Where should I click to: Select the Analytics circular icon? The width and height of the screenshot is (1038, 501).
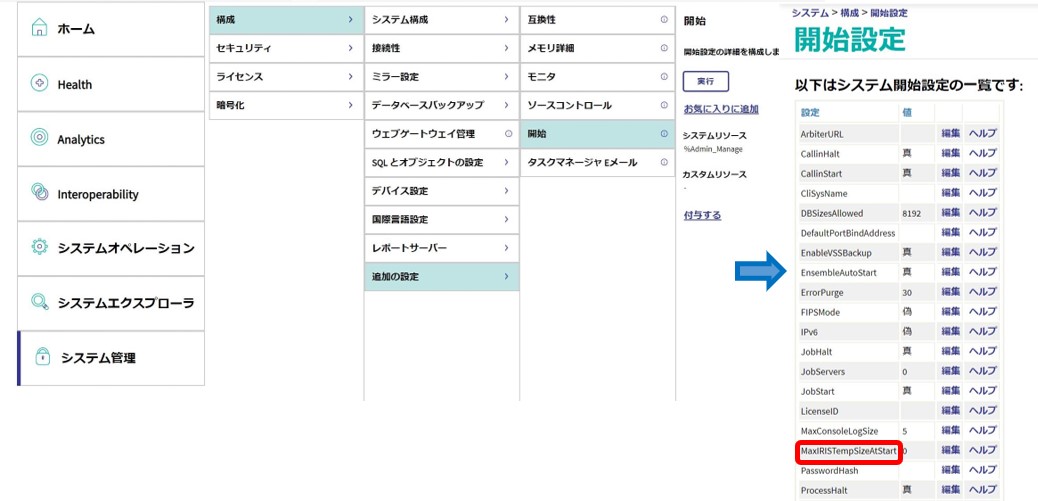tap(40, 139)
